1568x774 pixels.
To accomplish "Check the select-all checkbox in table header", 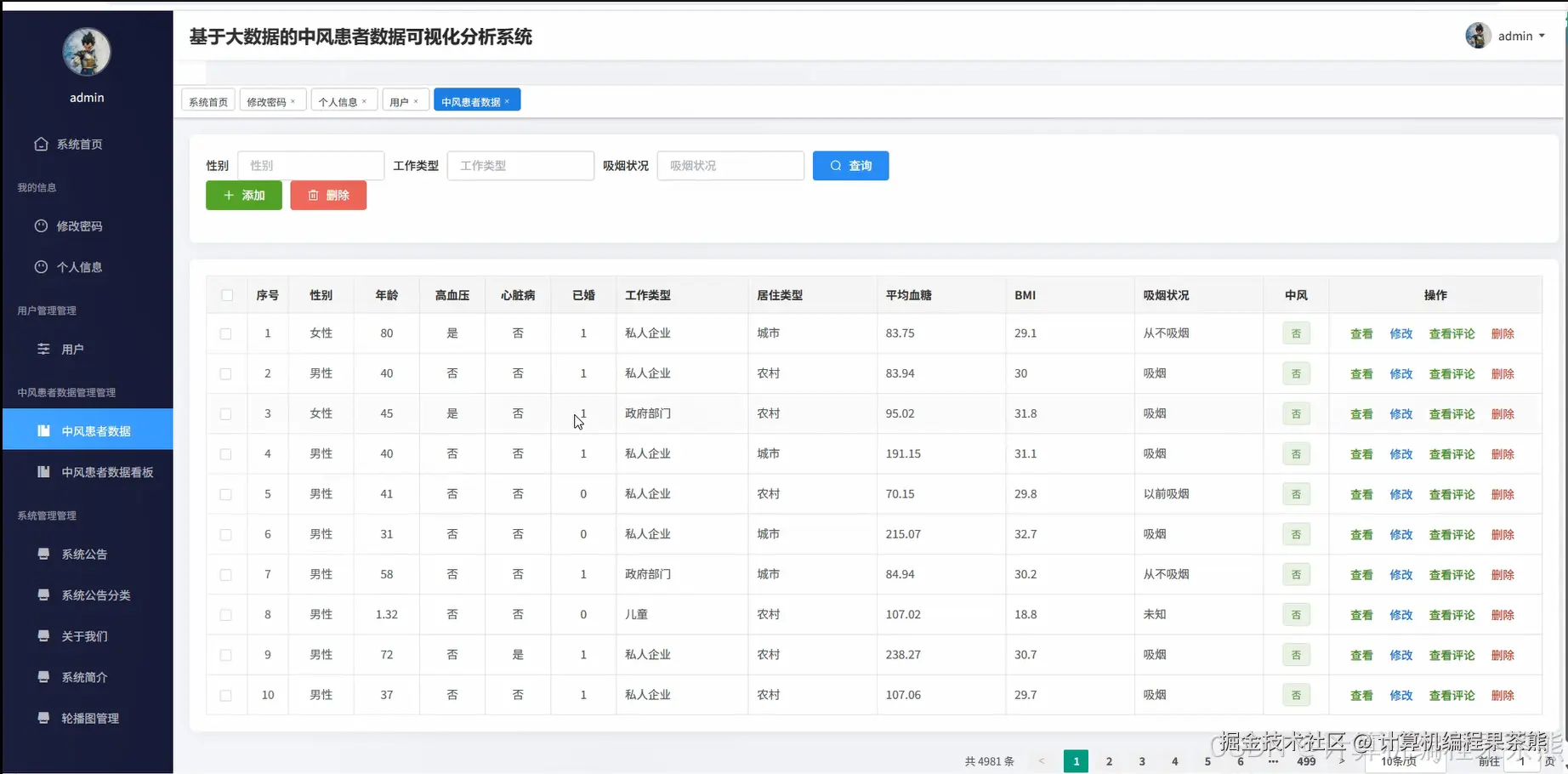I will click(226, 294).
